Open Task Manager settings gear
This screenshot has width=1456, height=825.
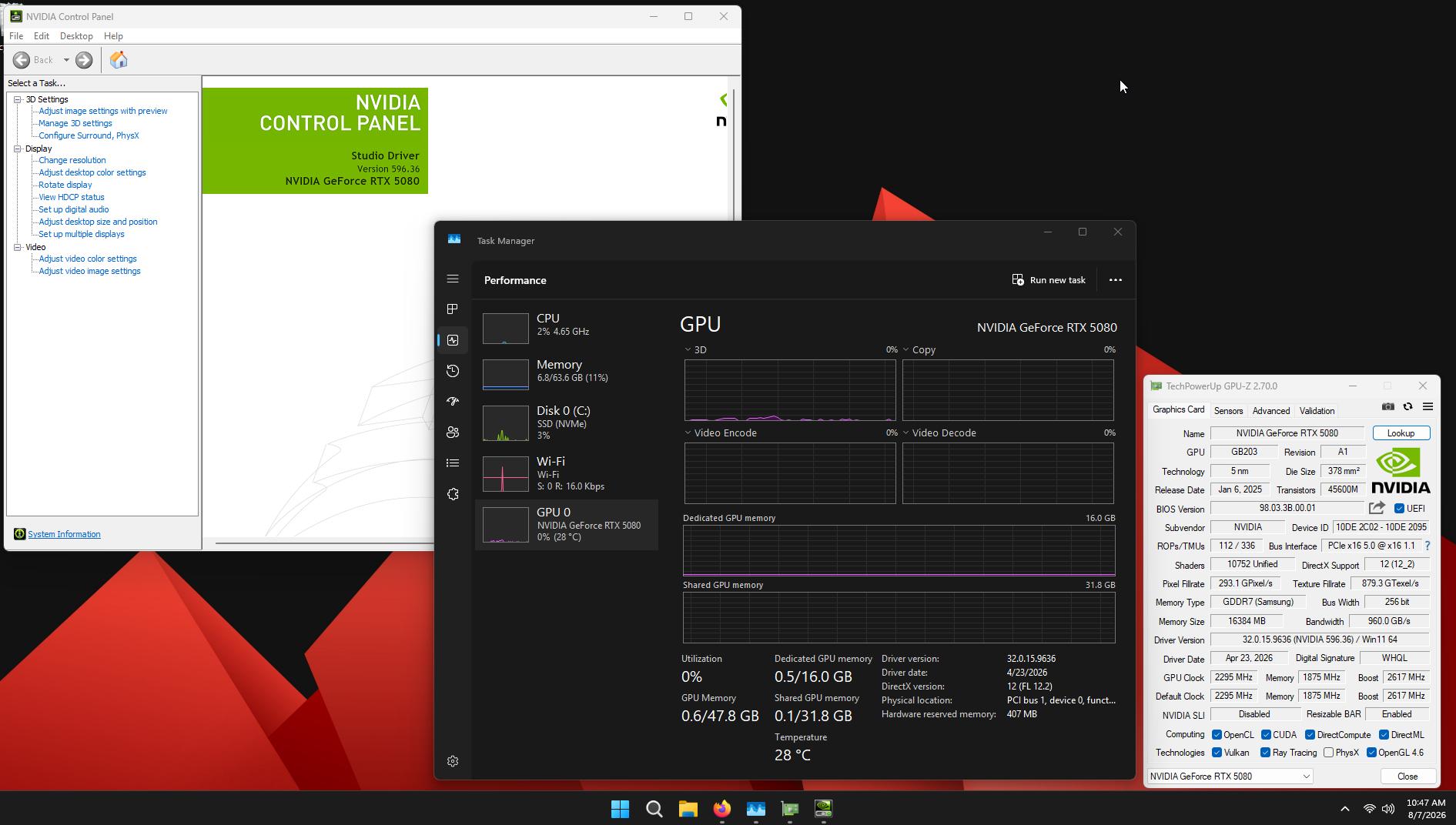[453, 761]
